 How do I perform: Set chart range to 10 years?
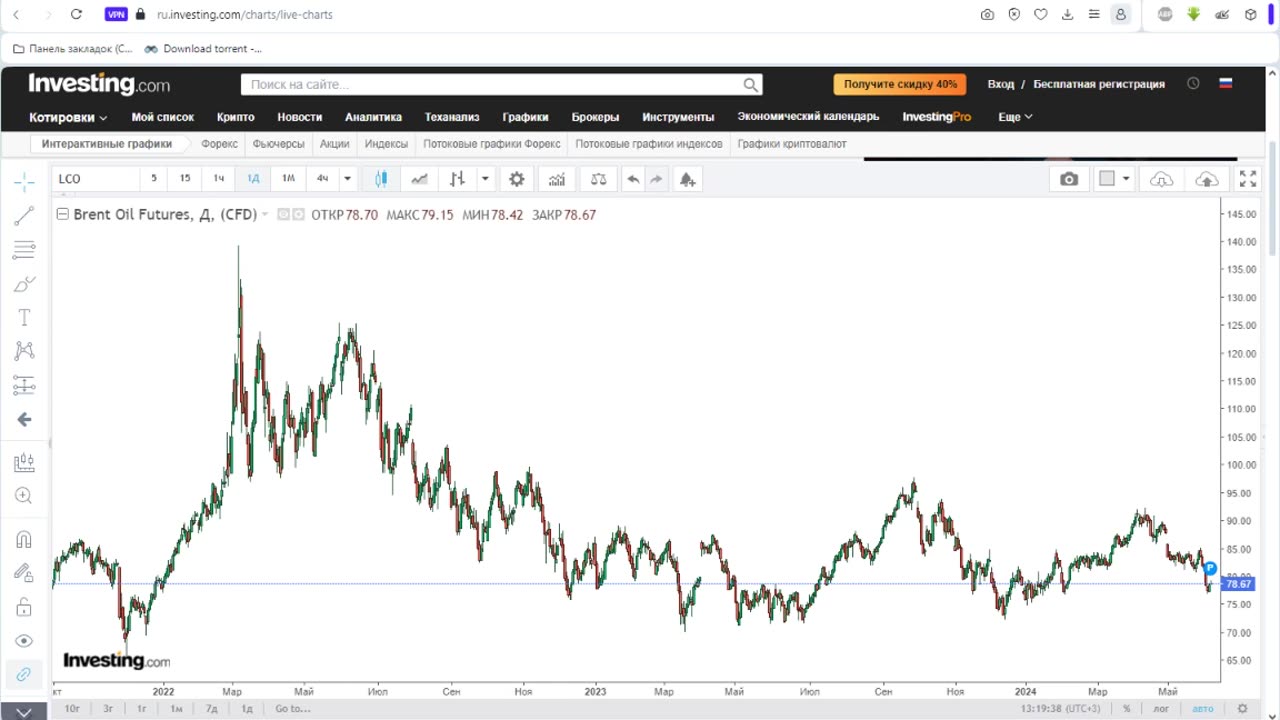coord(72,709)
